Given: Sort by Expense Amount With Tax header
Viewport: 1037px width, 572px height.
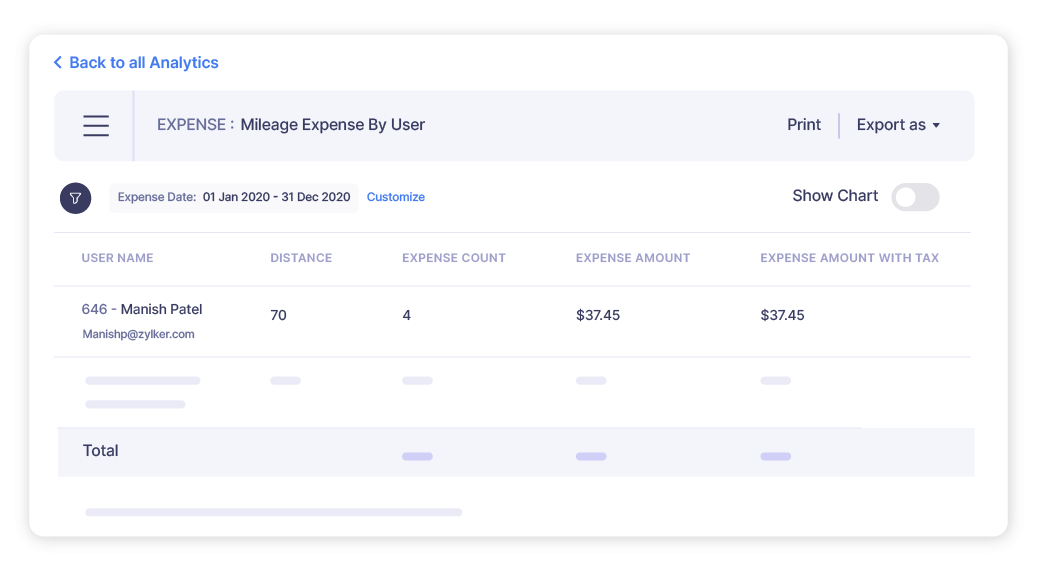Looking at the screenshot, I should pyautogui.click(x=849, y=258).
